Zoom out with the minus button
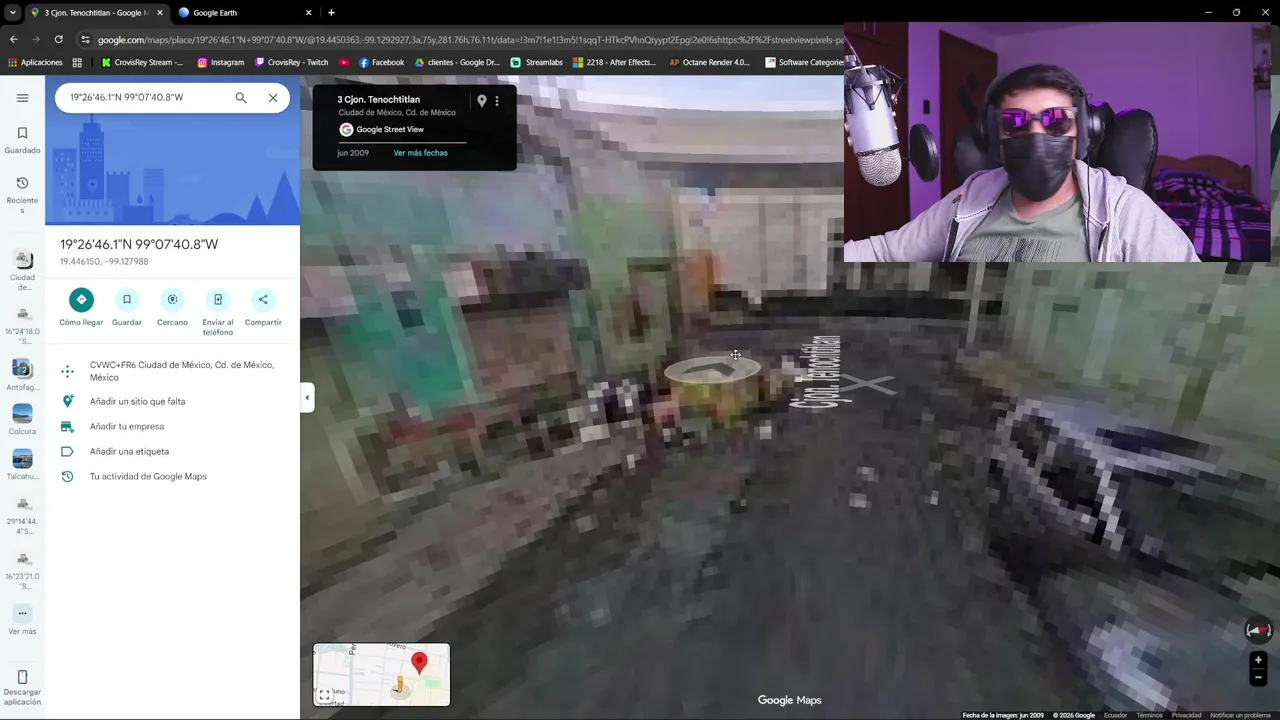Image resolution: width=1280 pixels, height=720 pixels. [x=1258, y=677]
